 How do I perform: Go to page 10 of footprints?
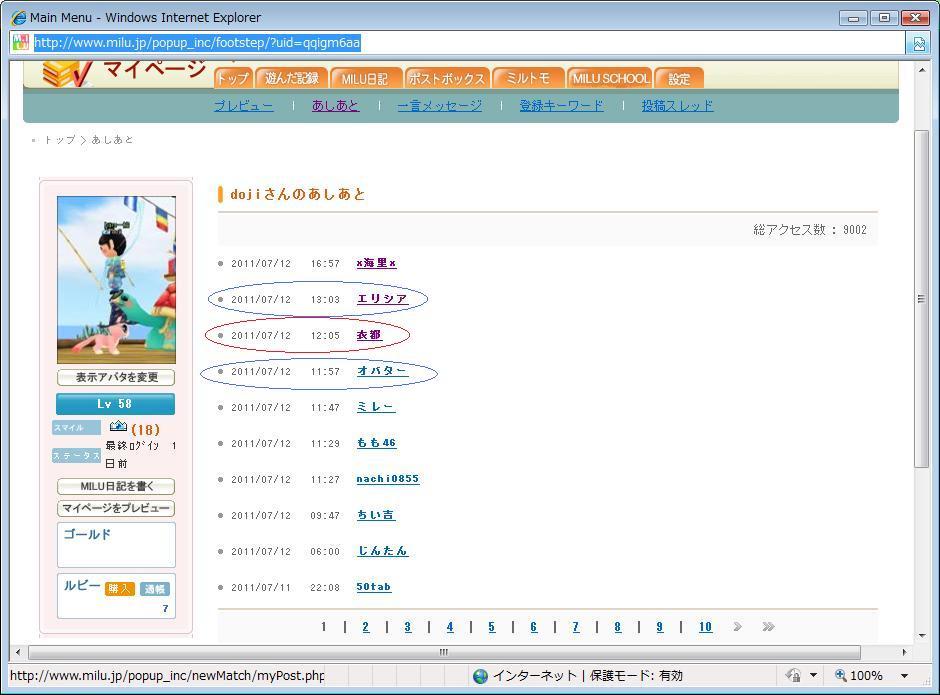pos(705,627)
